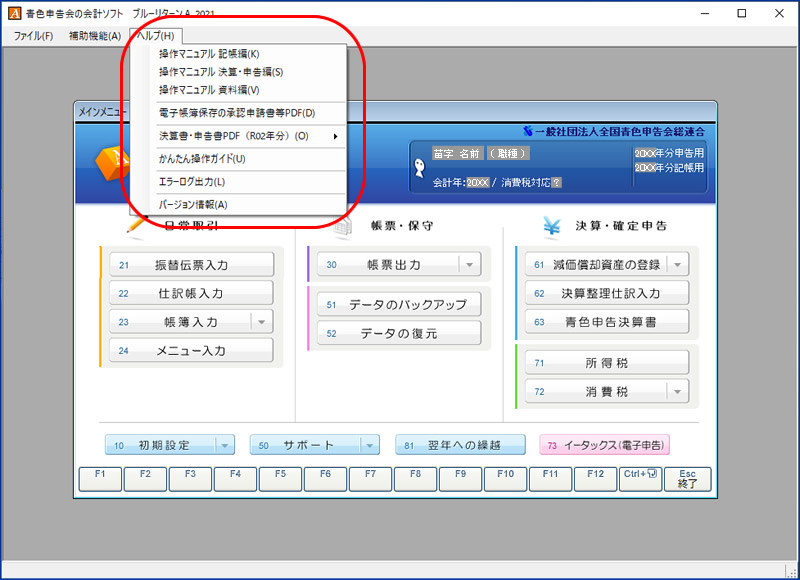Open データのバックアップ

[398, 304]
